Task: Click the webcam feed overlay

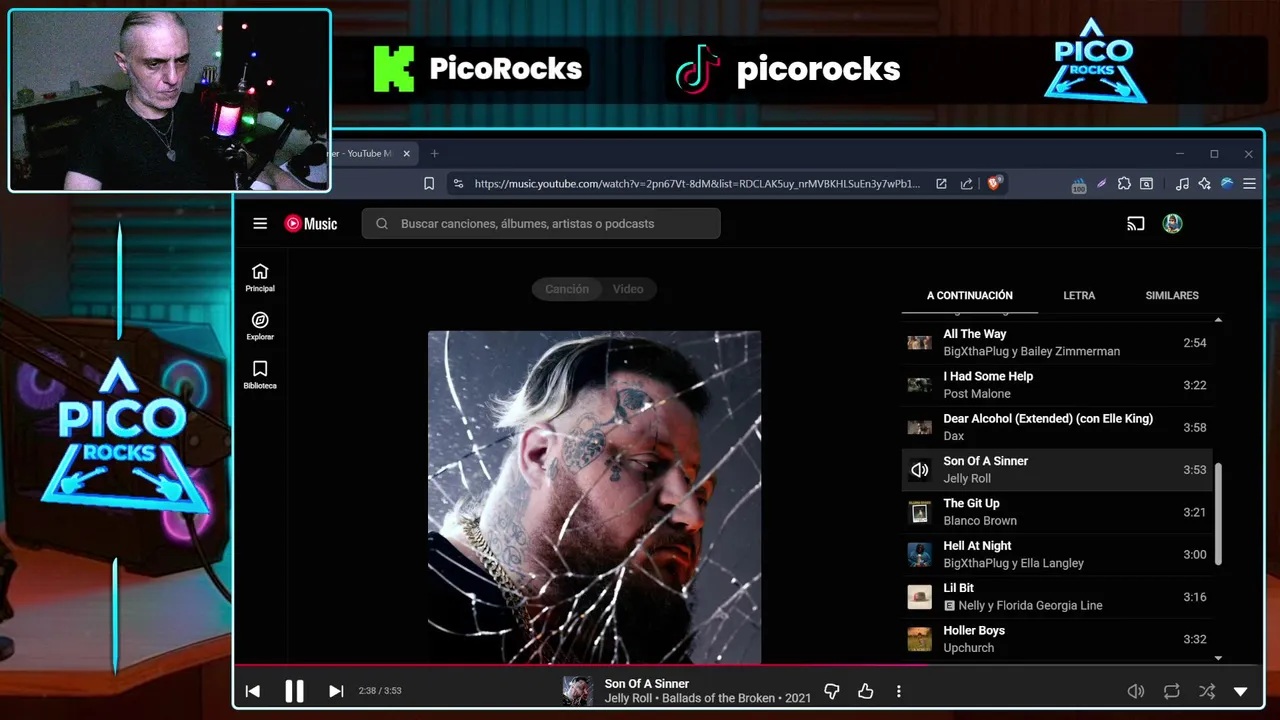Action: tap(169, 100)
